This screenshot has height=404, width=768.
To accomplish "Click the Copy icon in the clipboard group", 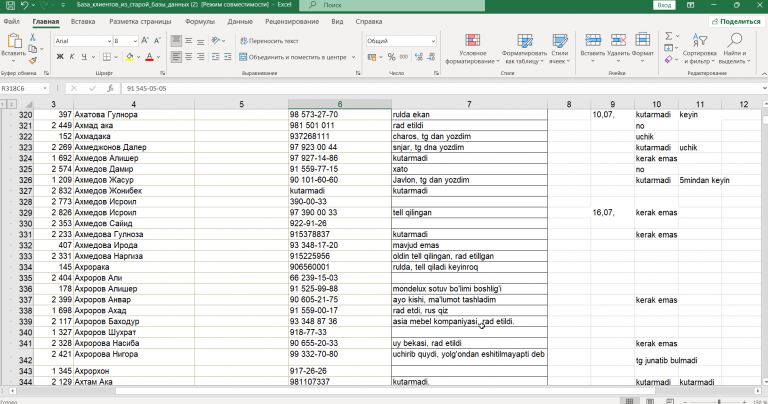I will (x=33, y=49).
